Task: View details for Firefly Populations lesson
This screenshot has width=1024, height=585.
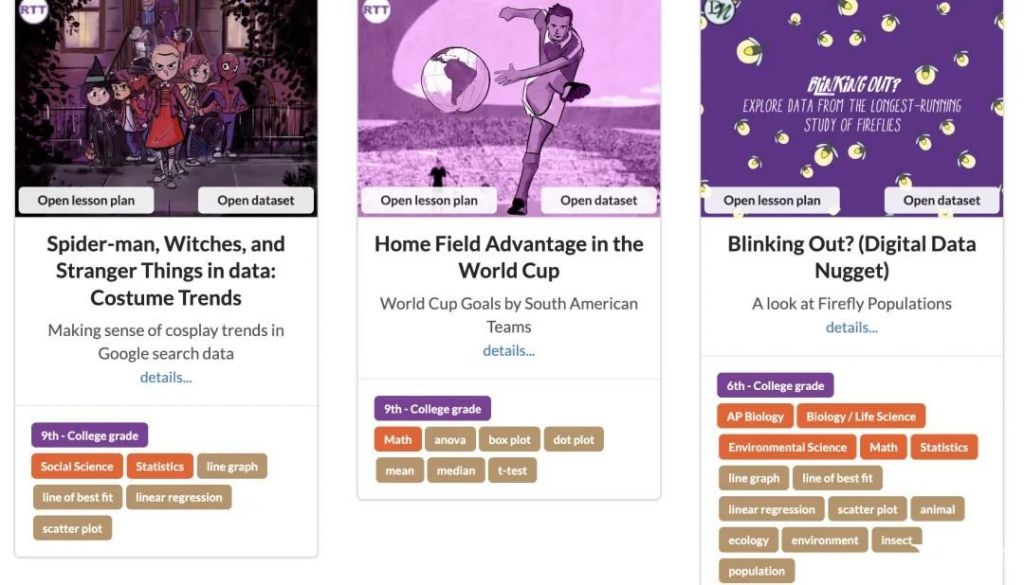Action: [x=852, y=328]
